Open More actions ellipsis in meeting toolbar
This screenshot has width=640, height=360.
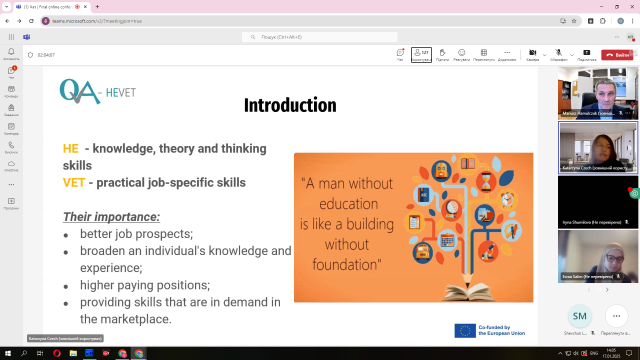click(507, 55)
